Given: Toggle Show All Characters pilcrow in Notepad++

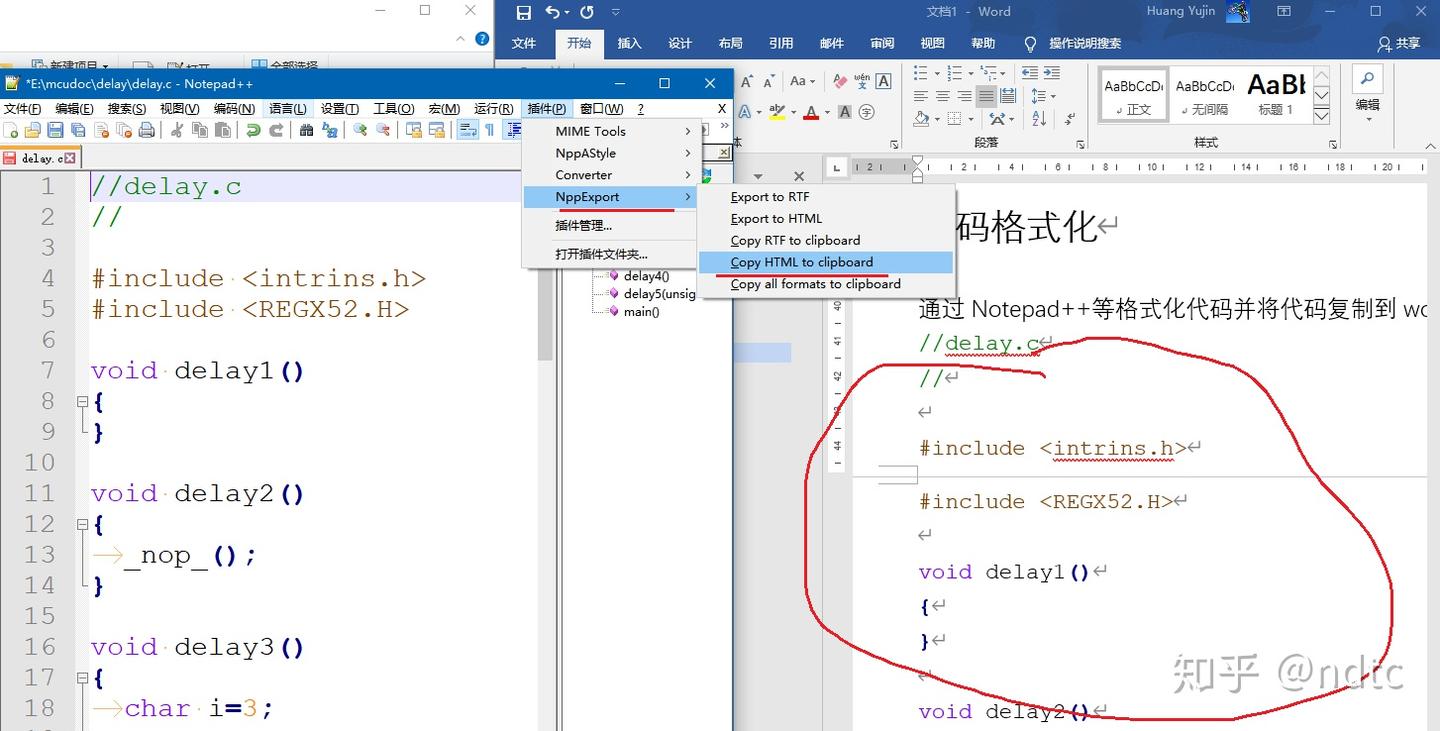Looking at the screenshot, I should (x=490, y=130).
